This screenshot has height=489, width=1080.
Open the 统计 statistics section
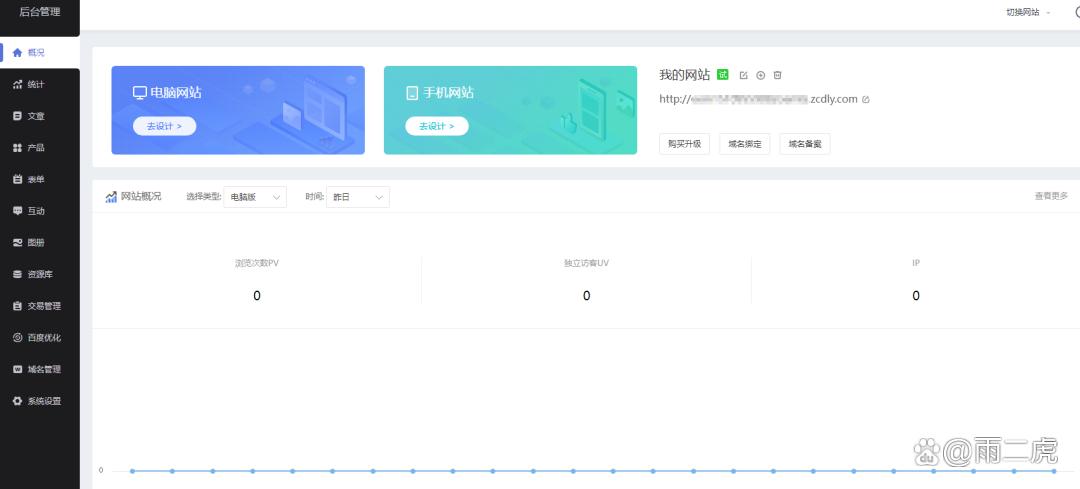coord(39,84)
